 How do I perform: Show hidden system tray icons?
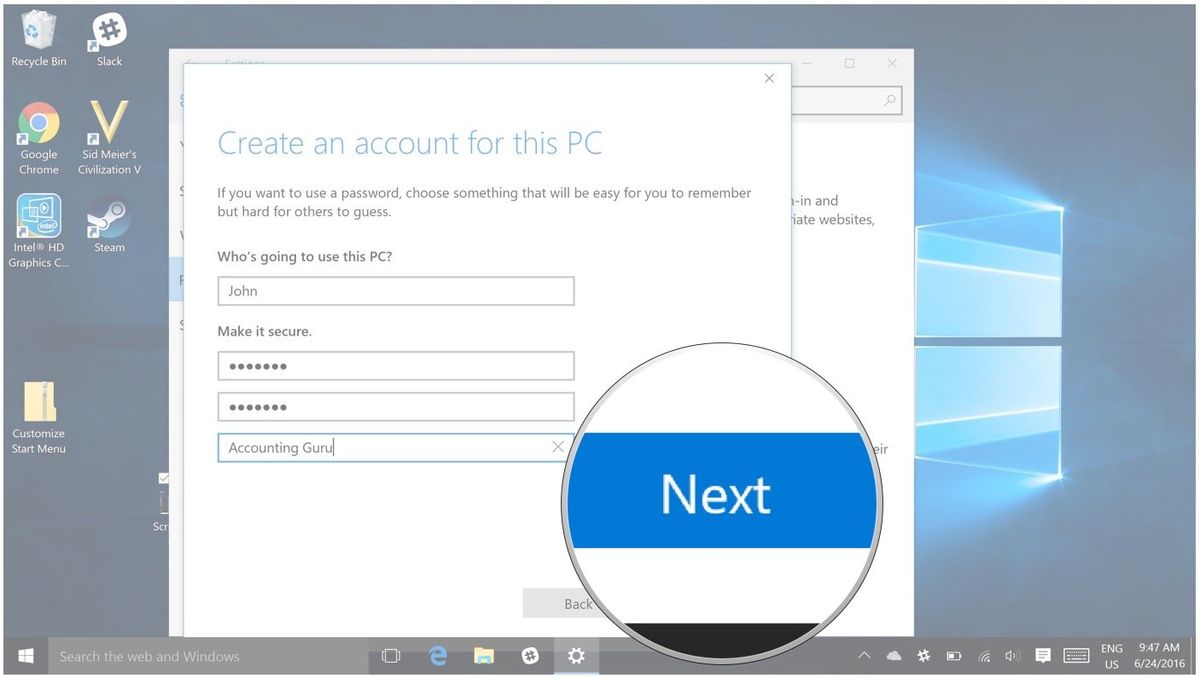pyautogui.click(x=863, y=656)
